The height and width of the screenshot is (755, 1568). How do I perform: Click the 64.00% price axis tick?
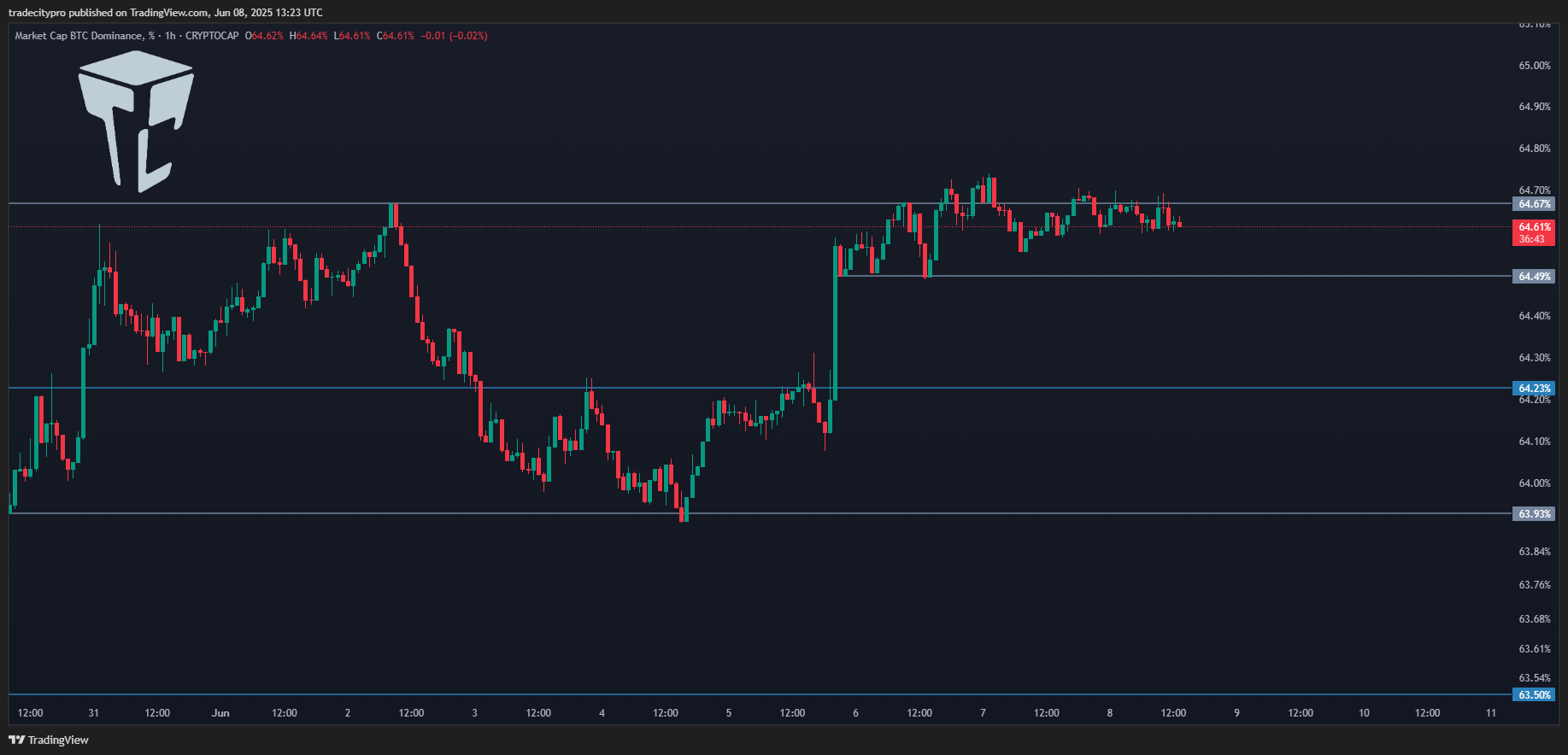pos(1535,483)
